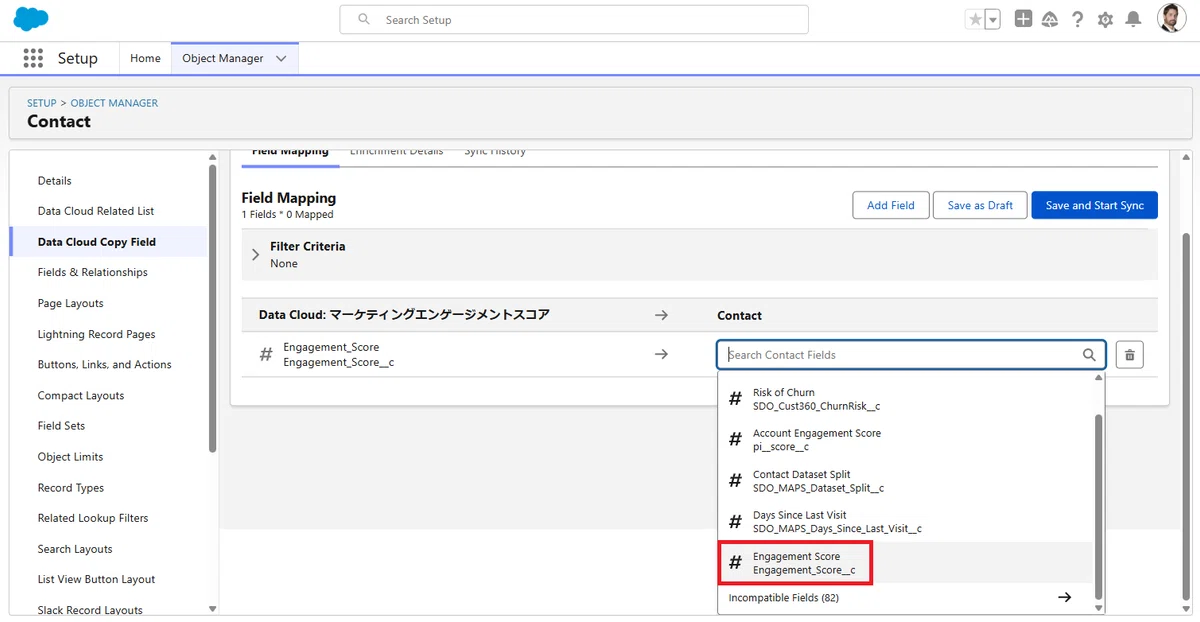Click the source Engagement_Score__c number icon

point(266,354)
